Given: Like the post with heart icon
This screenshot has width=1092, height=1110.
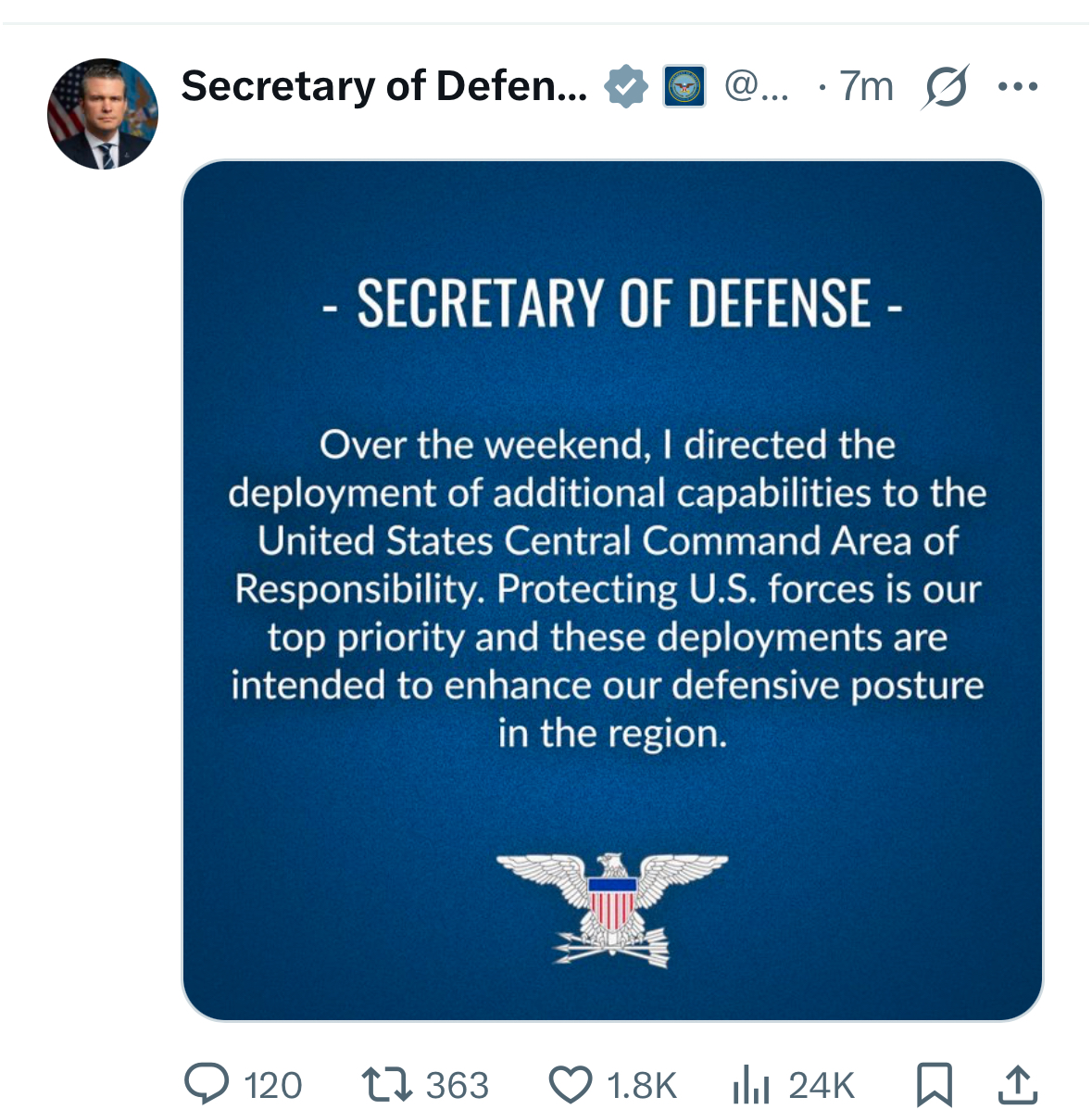Looking at the screenshot, I should point(571,1084).
